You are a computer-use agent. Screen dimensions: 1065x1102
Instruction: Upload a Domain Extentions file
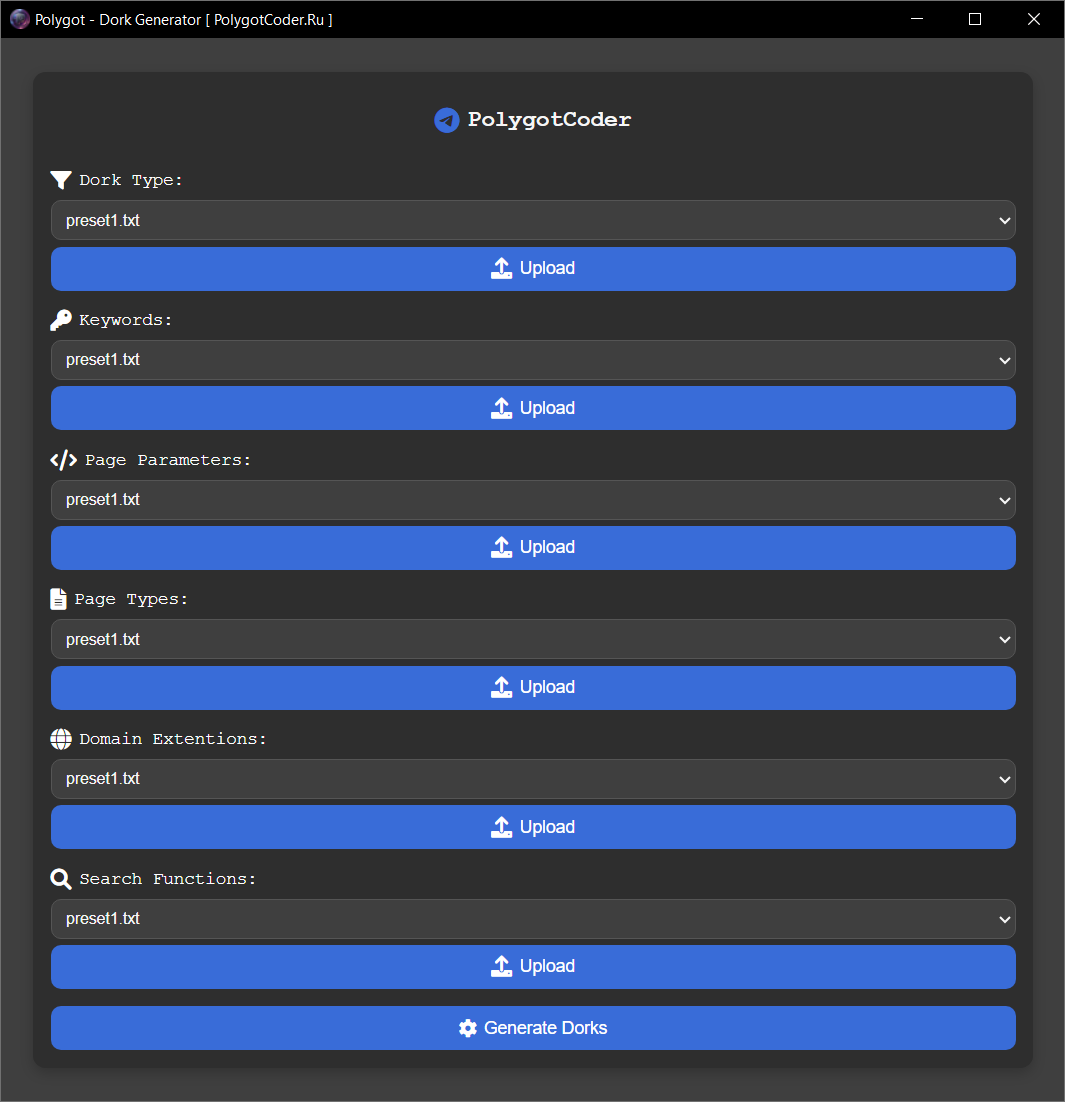533,827
